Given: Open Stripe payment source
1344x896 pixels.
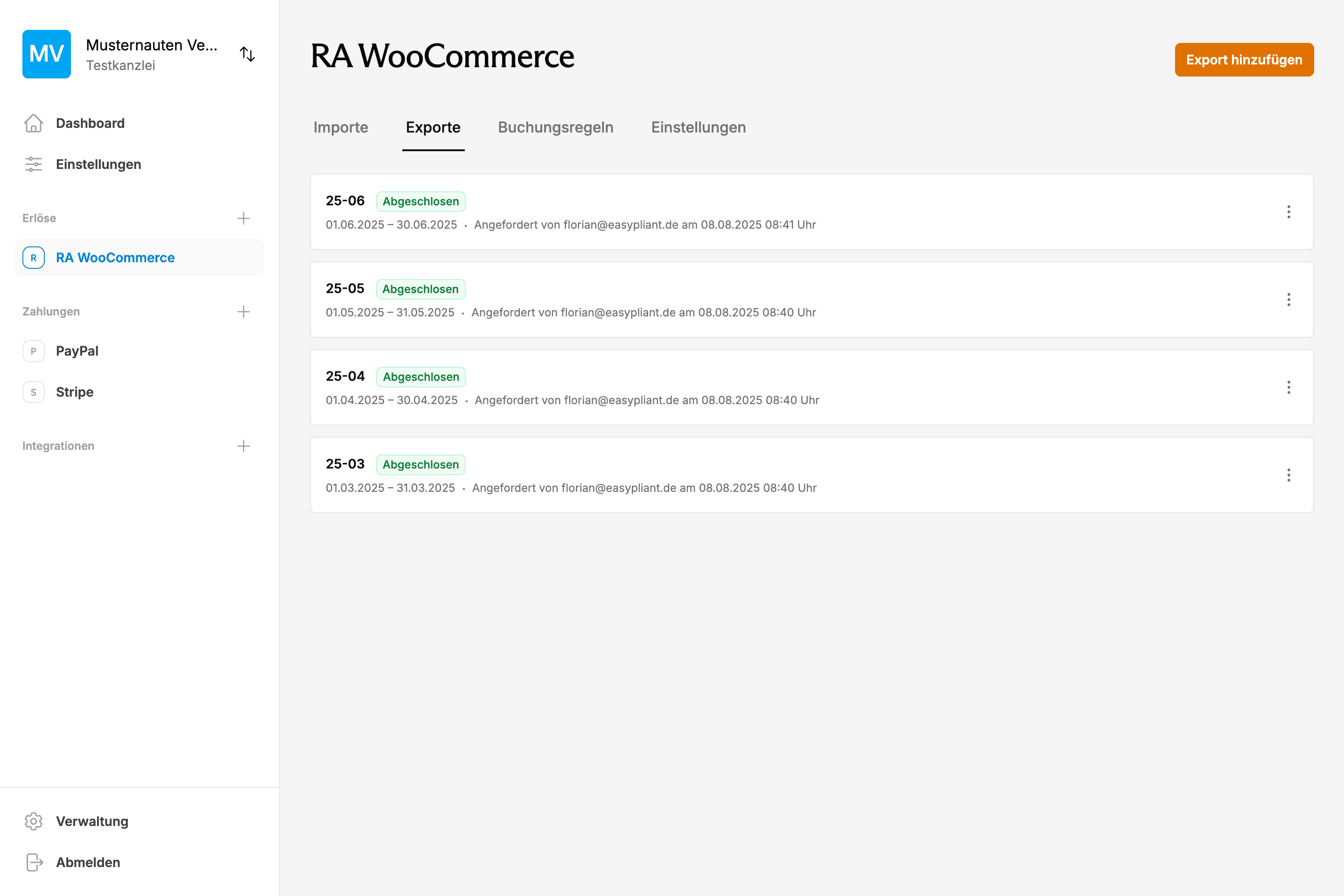Looking at the screenshot, I should pos(74,392).
